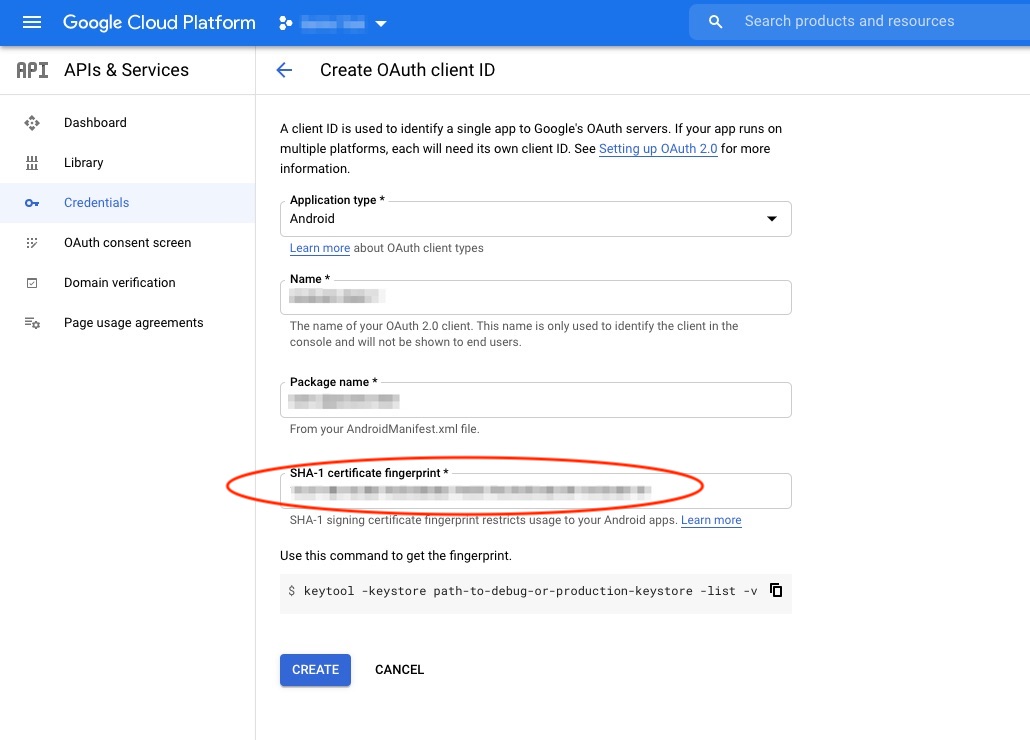
Task: Click 'From your AndroidManifest.xml file.' helper text
Action: tap(384, 429)
